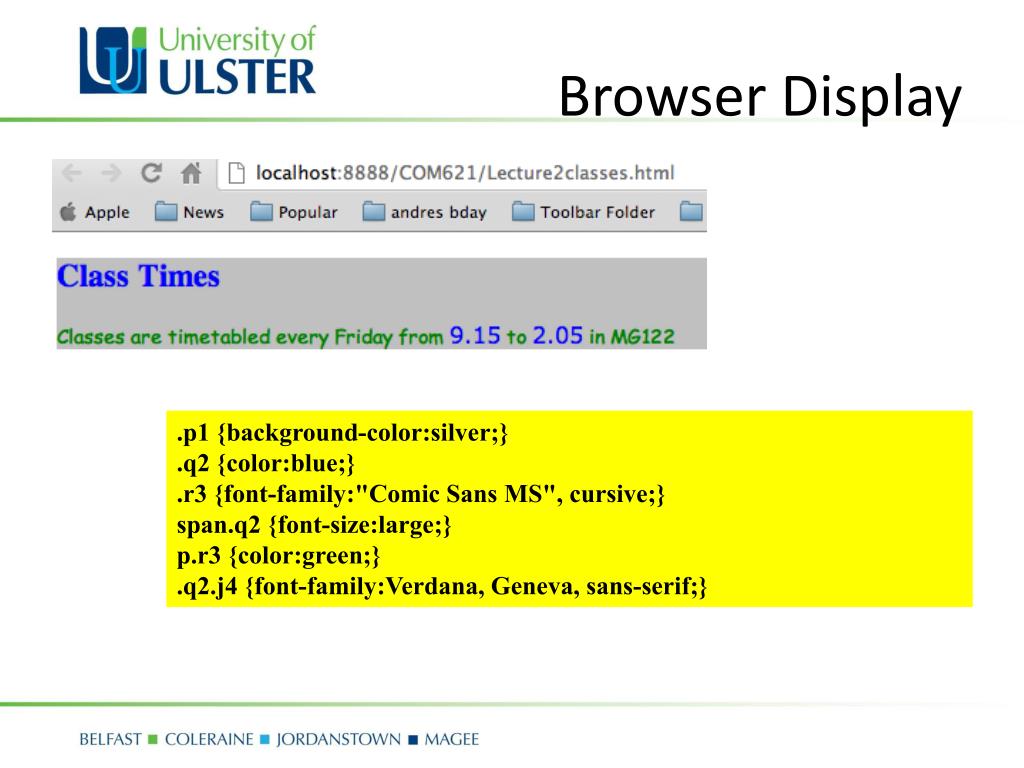Screen dimensions: 1024x768
Task: Click the p.r3 {color:green;} rule
Action: (278, 556)
